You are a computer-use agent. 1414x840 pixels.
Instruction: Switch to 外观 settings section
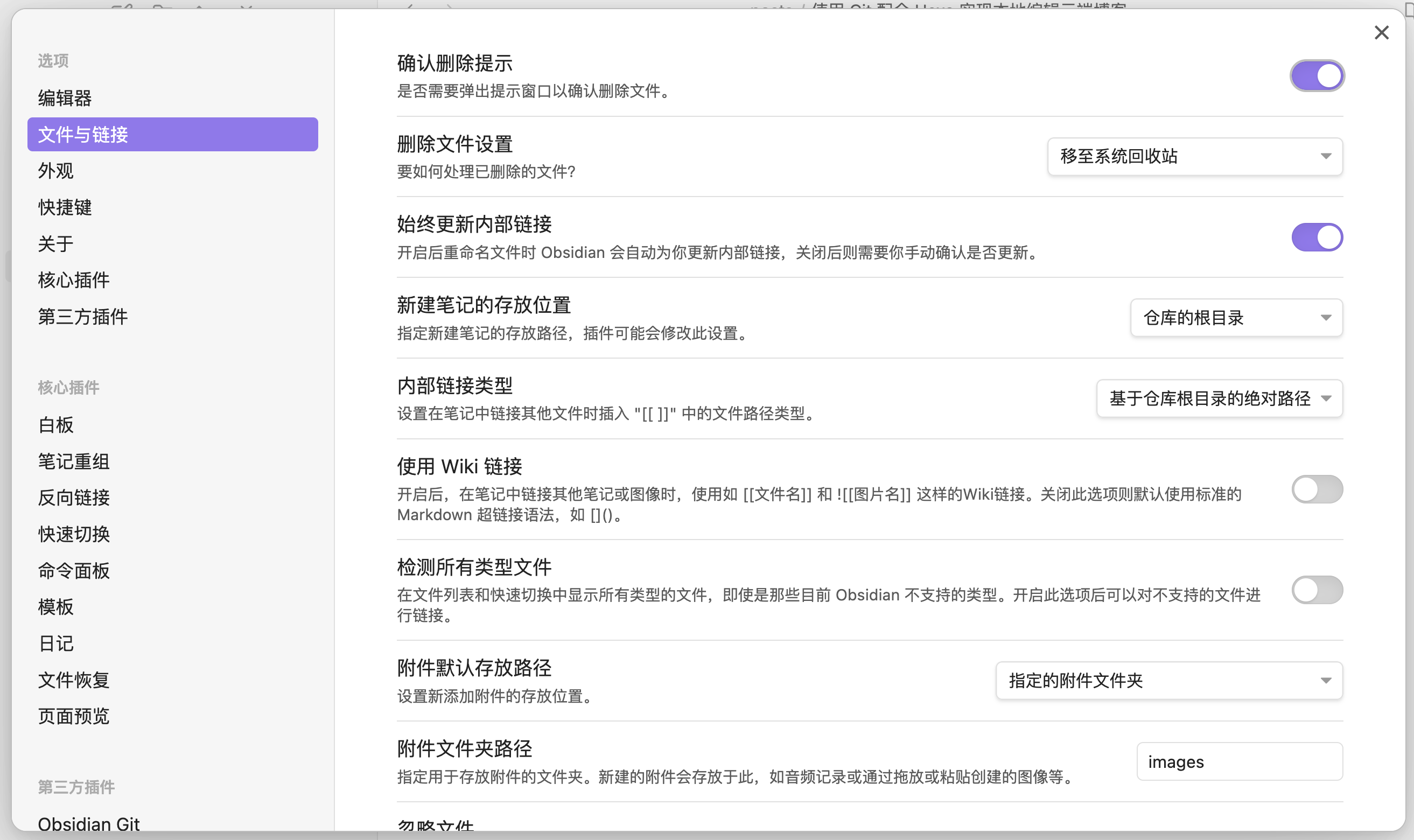pos(56,171)
